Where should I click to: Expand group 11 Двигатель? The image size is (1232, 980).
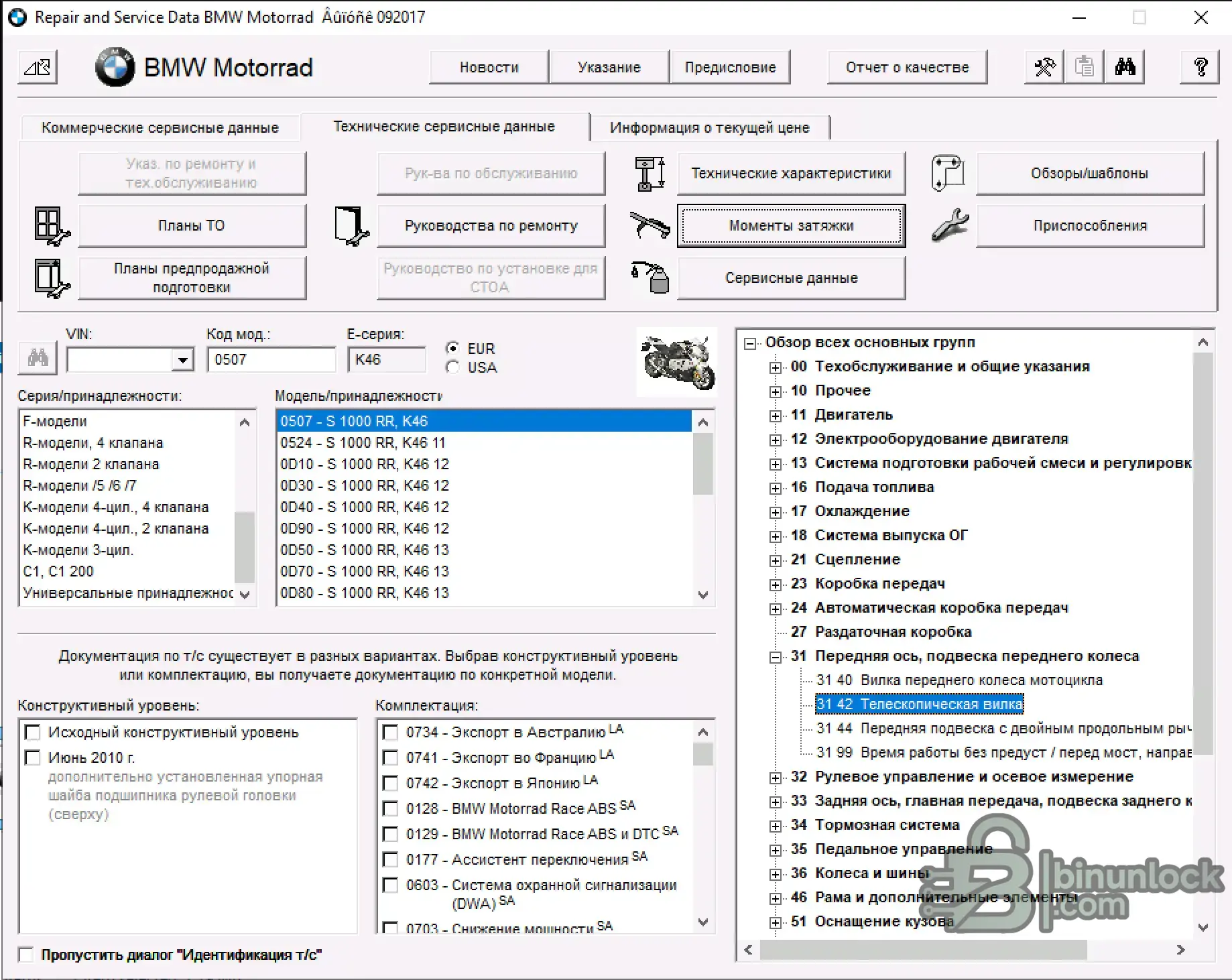point(776,416)
